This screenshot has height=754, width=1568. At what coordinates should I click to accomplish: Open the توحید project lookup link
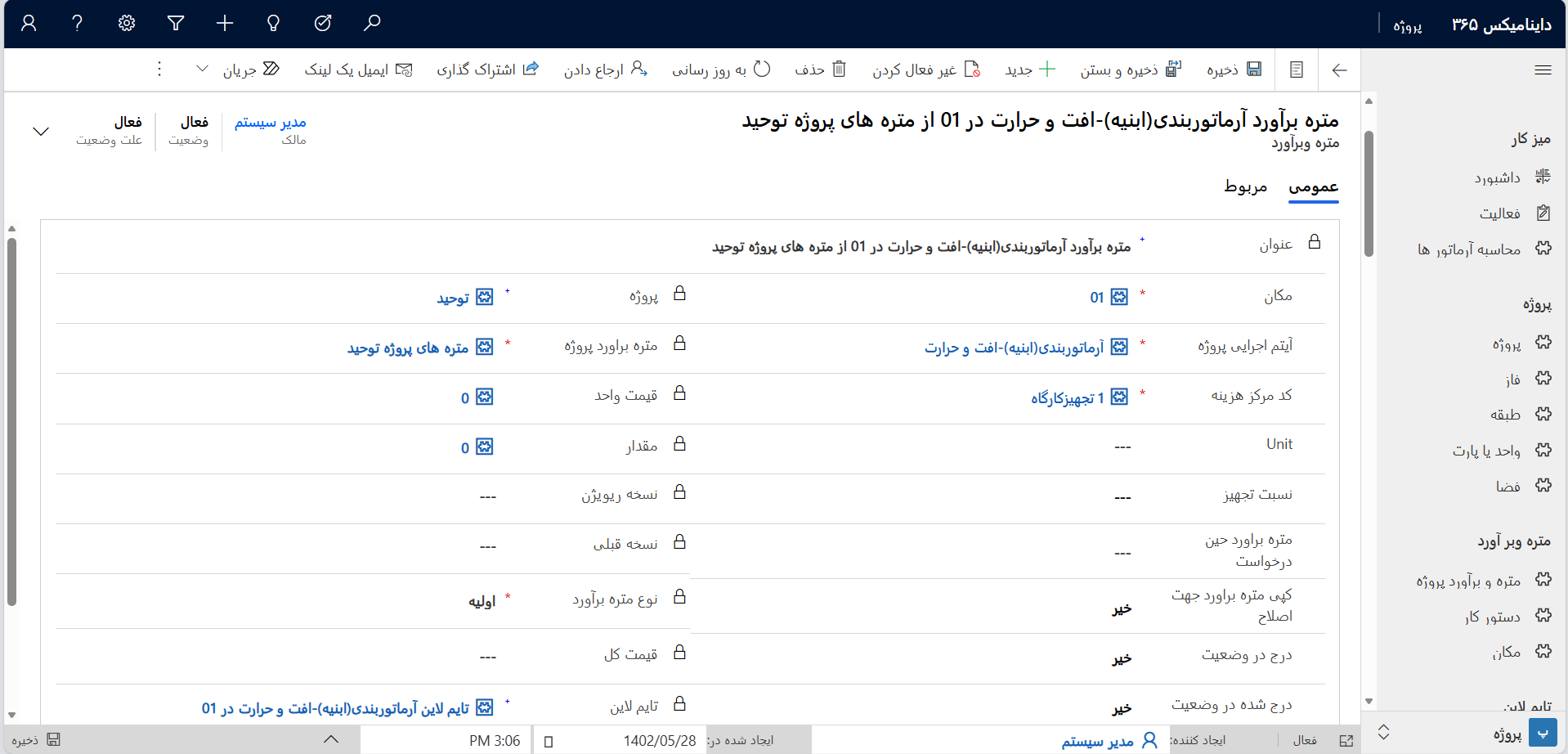click(x=453, y=298)
